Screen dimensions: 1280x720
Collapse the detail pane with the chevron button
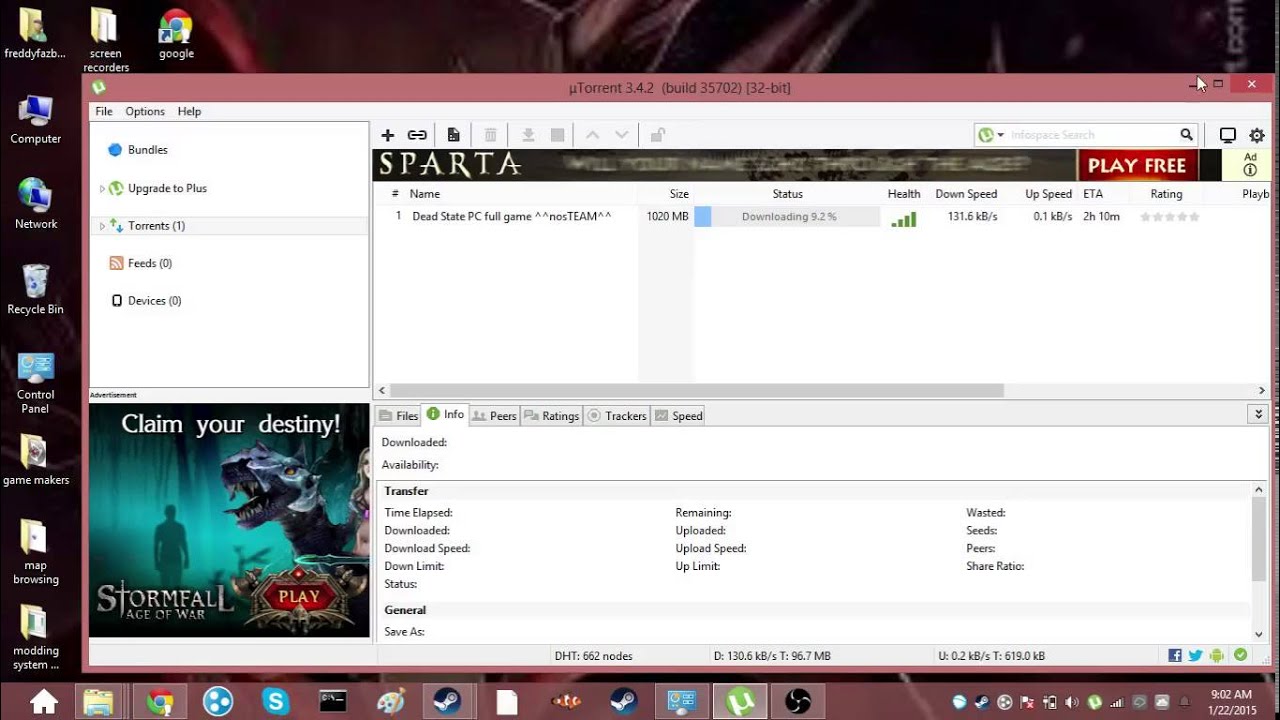pyautogui.click(x=1258, y=414)
